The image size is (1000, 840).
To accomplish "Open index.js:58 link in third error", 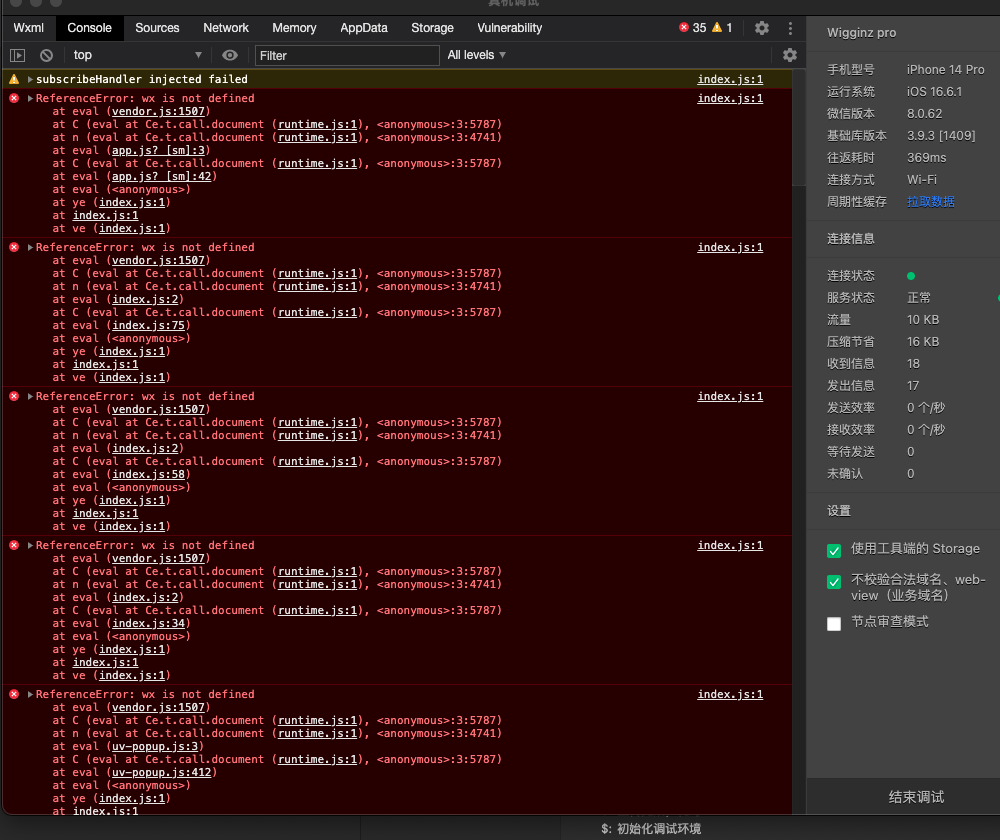I will (149, 475).
